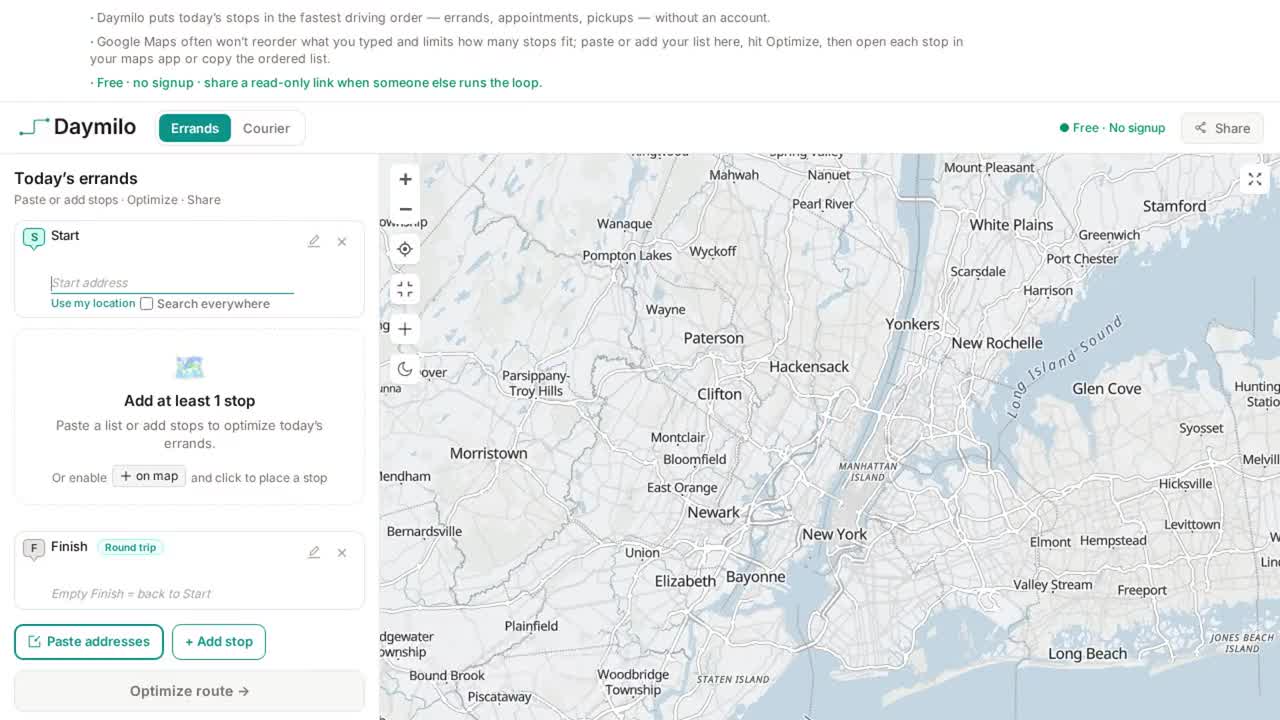Click the Stamford map label

1174,206
